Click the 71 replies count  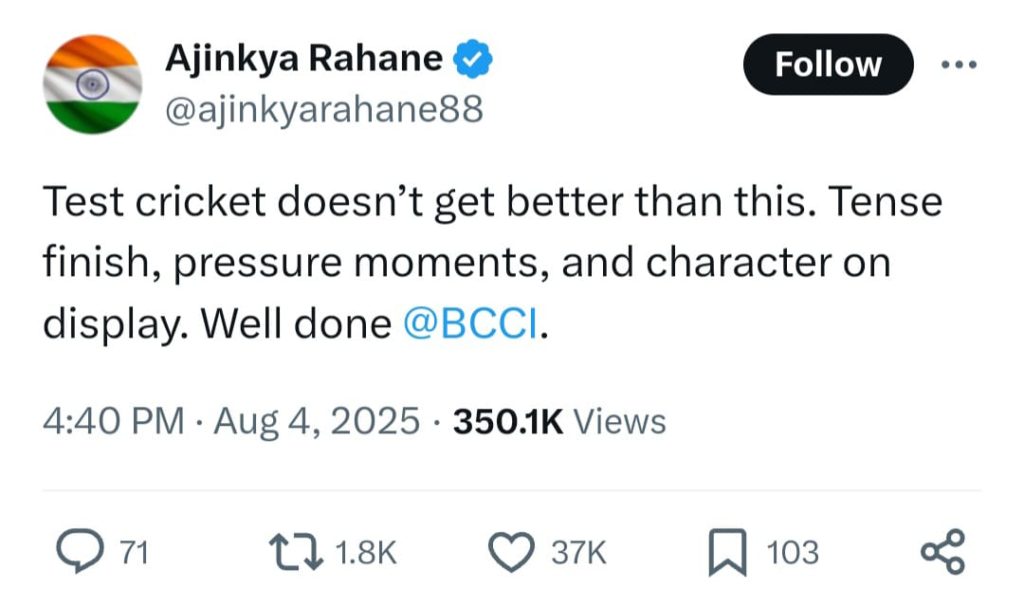pyautogui.click(x=134, y=553)
